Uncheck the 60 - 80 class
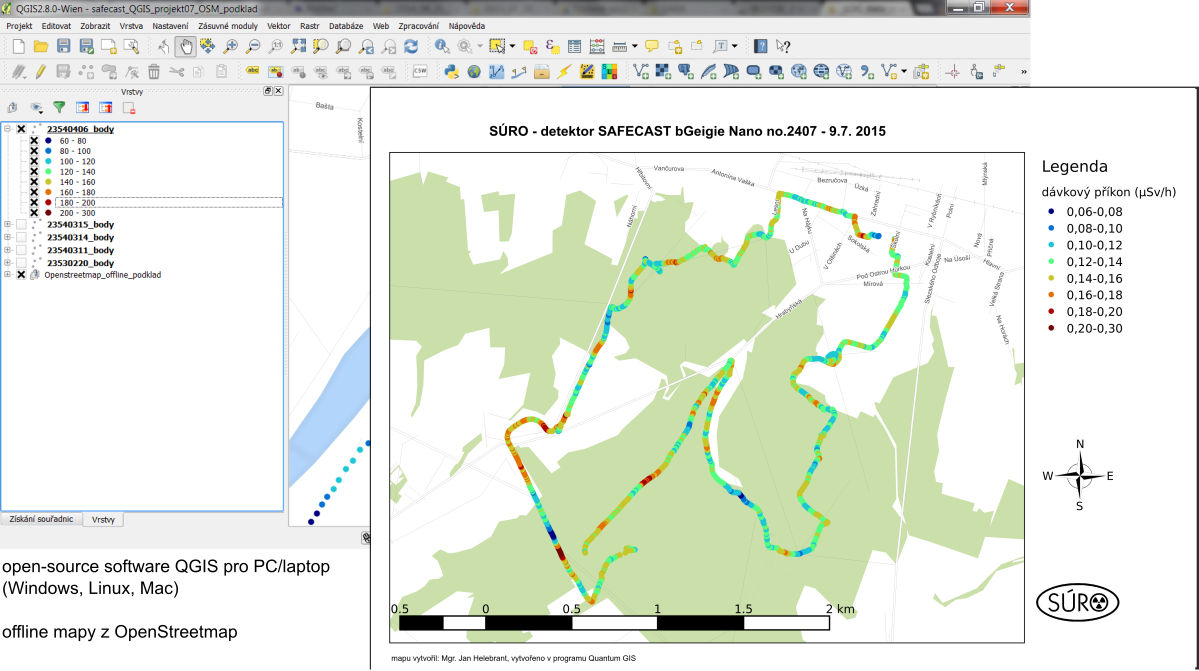 [34, 141]
